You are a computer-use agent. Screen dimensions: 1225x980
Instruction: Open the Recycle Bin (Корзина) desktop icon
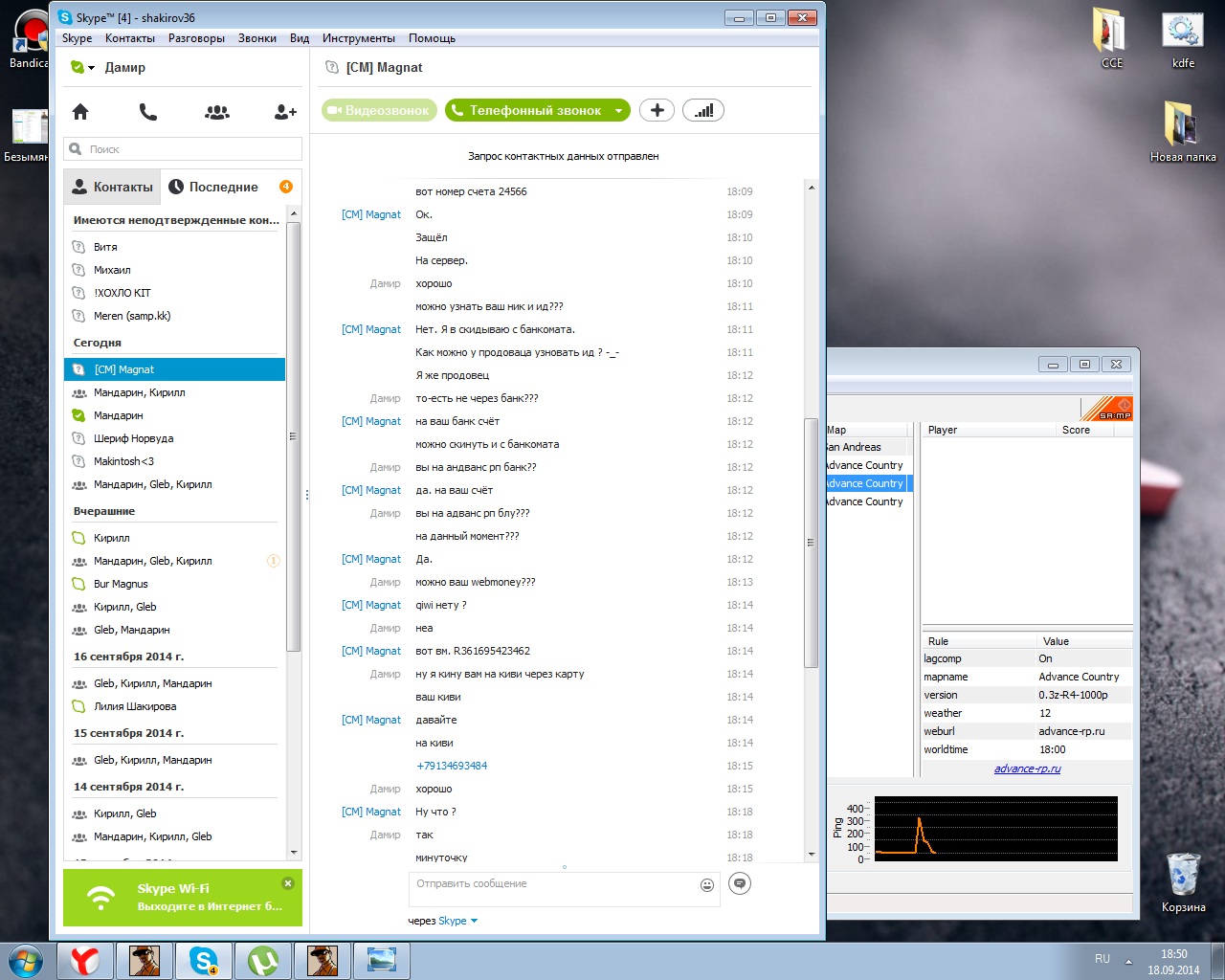(1183, 882)
